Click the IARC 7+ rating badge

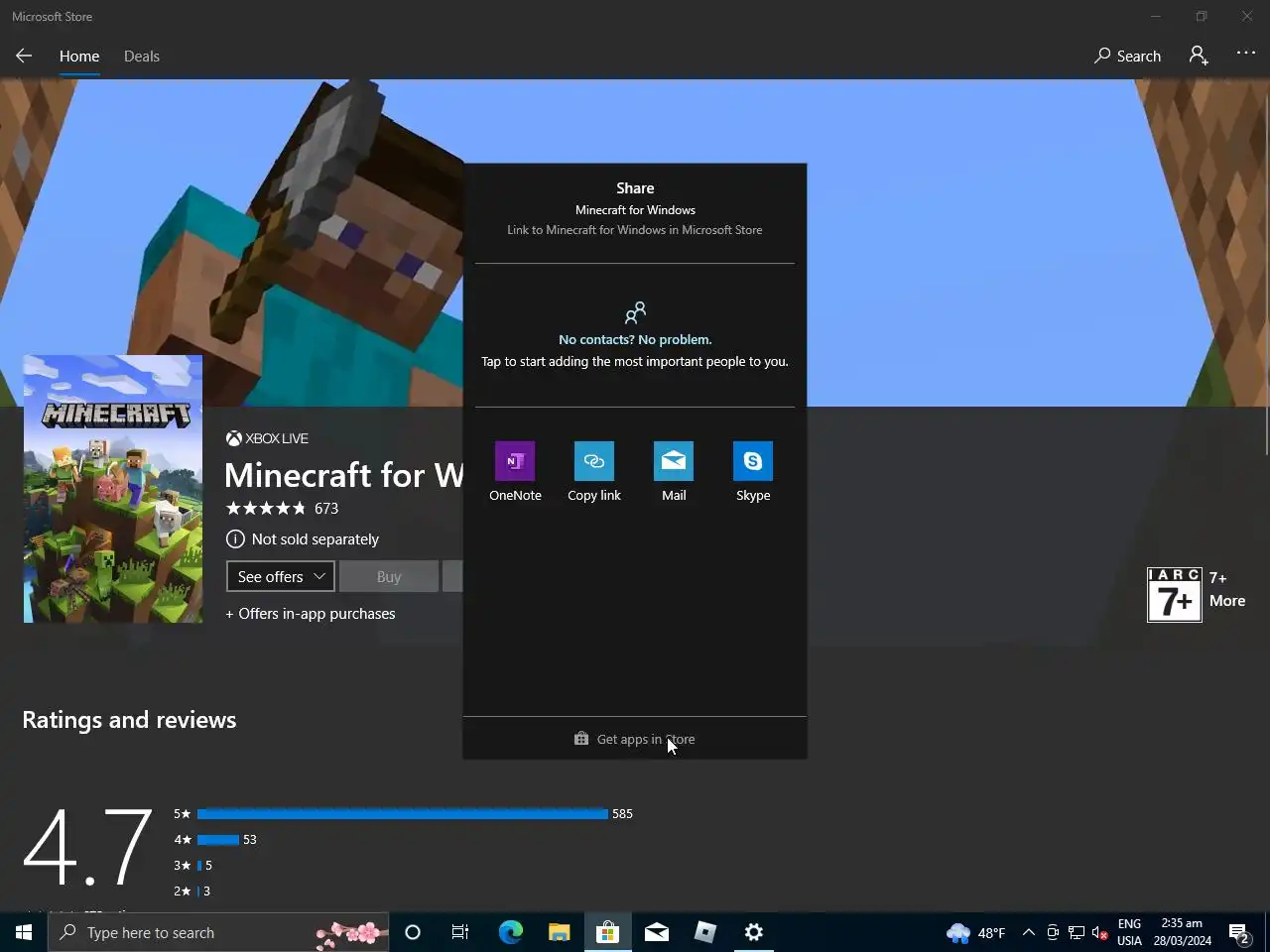click(x=1175, y=594)
